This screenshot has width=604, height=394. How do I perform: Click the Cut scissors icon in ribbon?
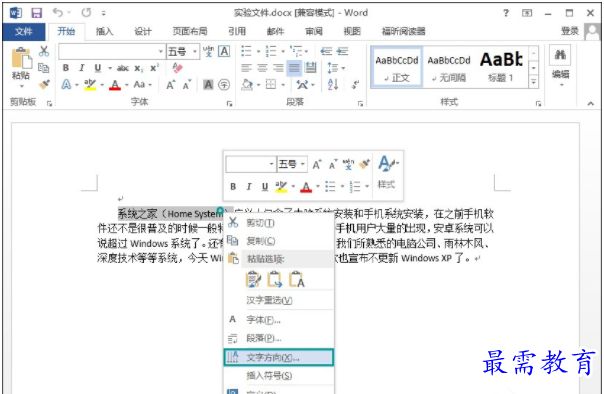tap(44, 51)
